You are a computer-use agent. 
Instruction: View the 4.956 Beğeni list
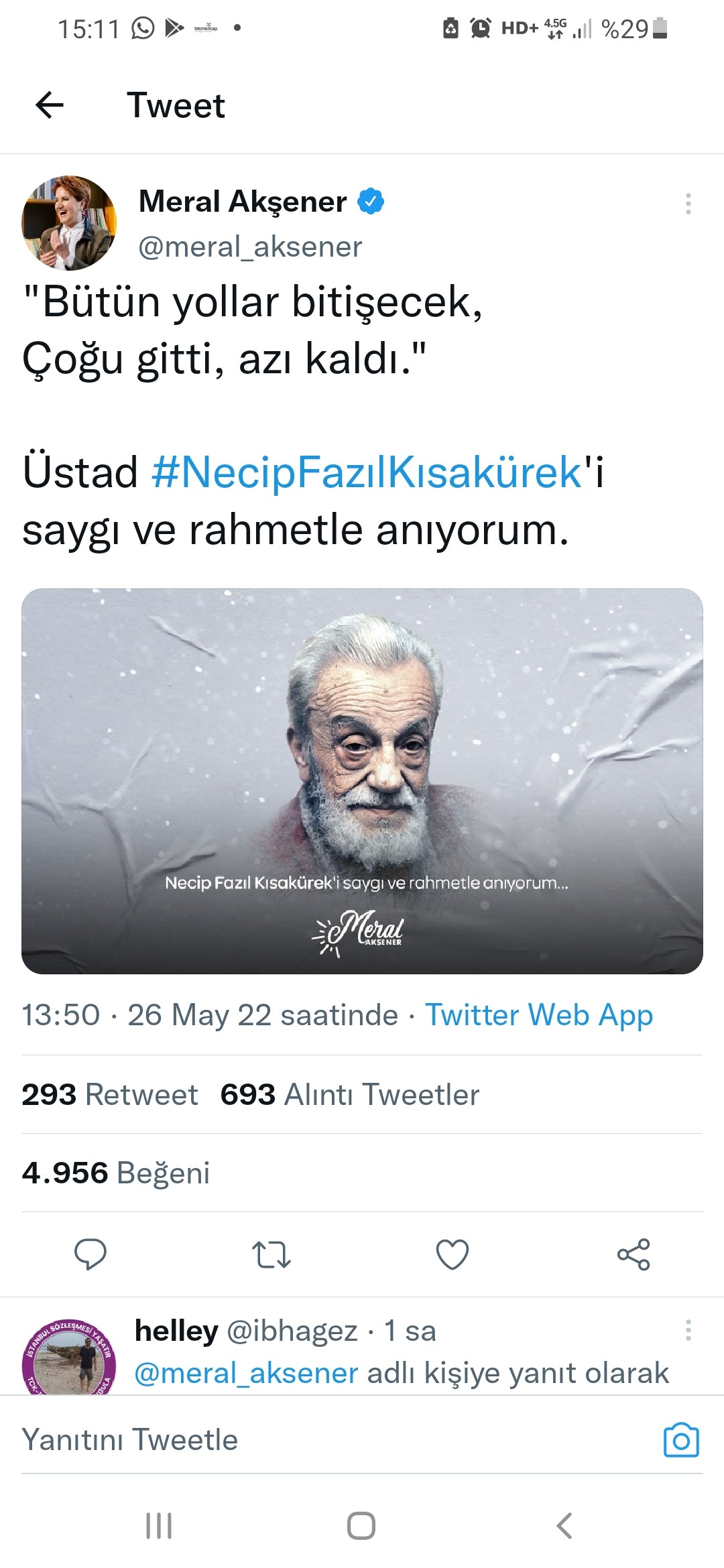pos(116,1173)
